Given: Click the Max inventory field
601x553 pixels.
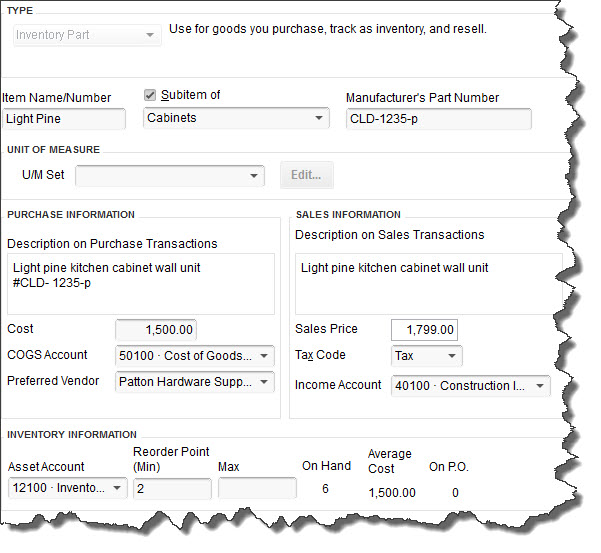Looking at the screenshot, I should pos(257,488).
